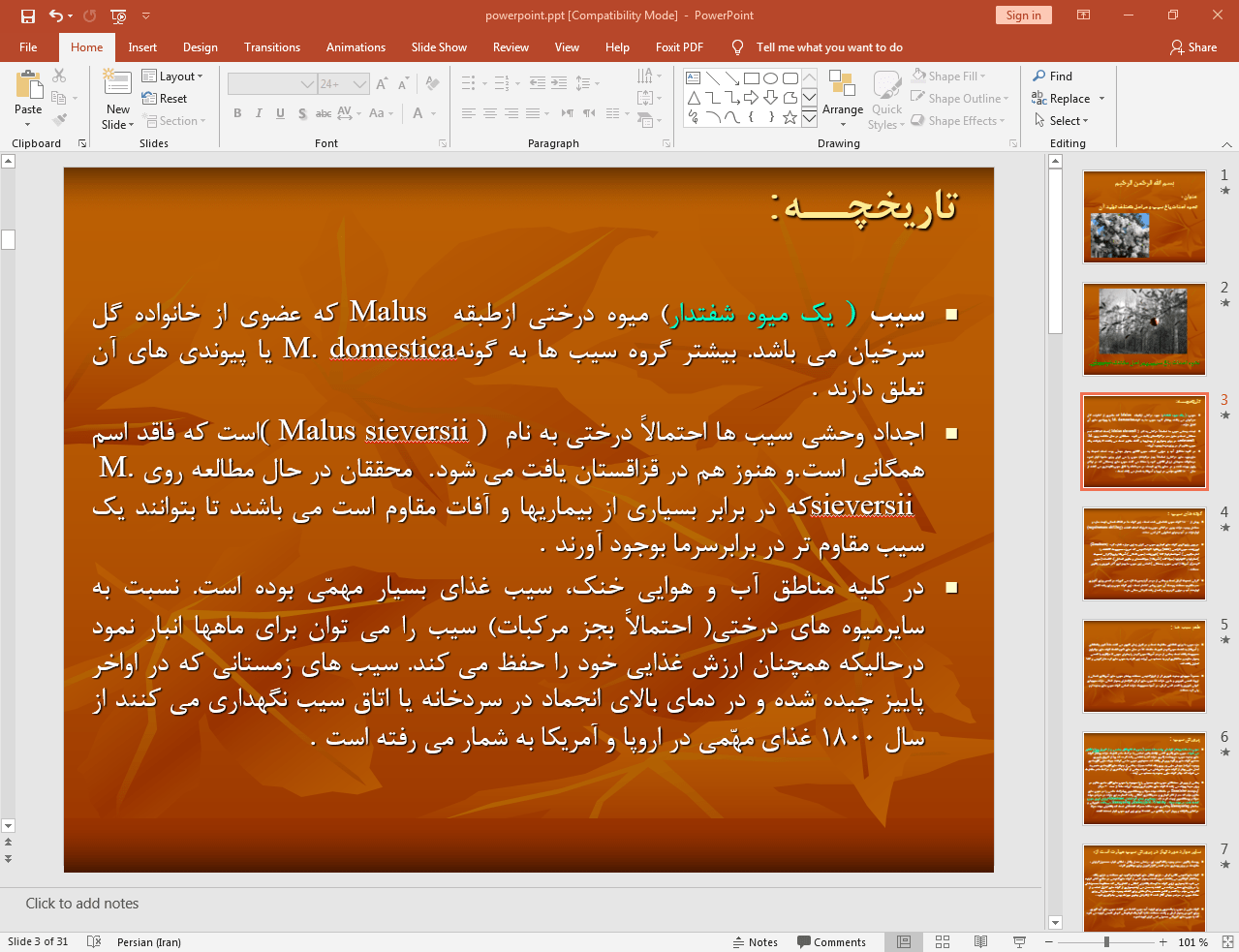This screenshot has height=952, width=1239.
Task: Open the Foxit PDF tab
Action: [x=679, y=47]
